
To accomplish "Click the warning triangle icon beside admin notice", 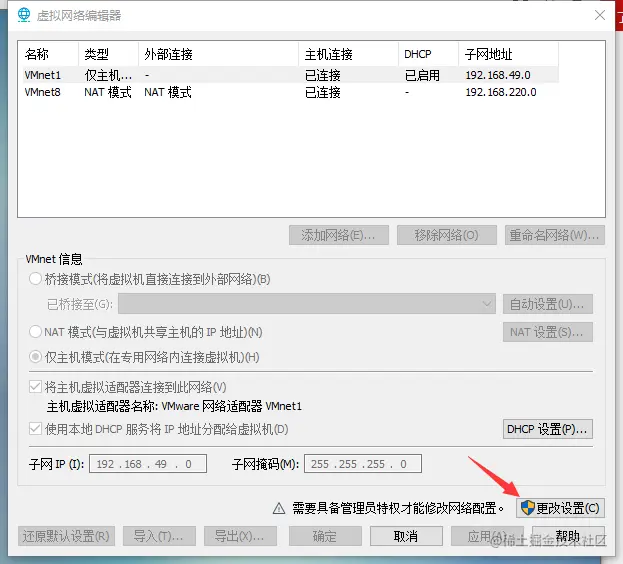I will 279,508.
